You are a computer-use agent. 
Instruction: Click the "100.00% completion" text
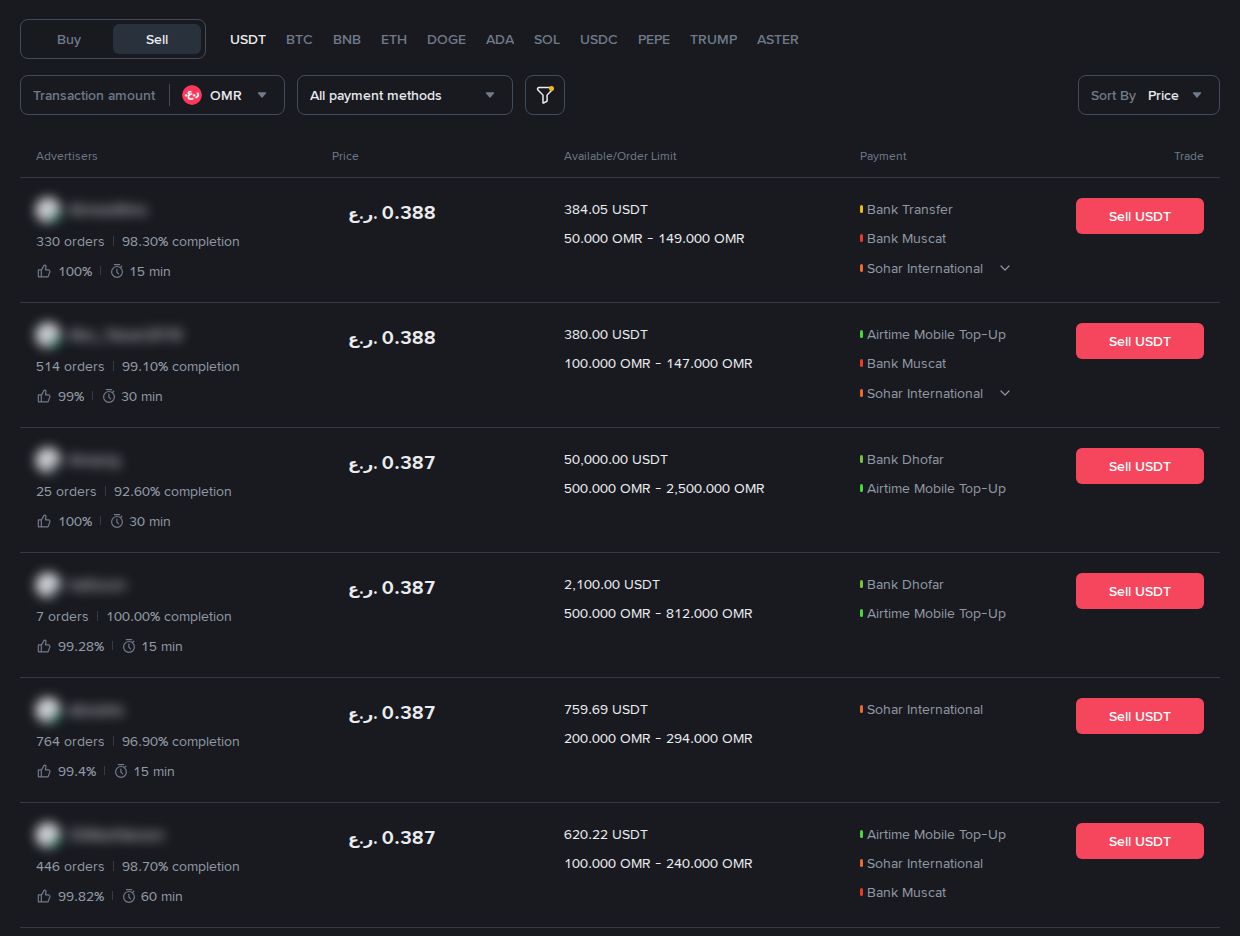(169, 616)
